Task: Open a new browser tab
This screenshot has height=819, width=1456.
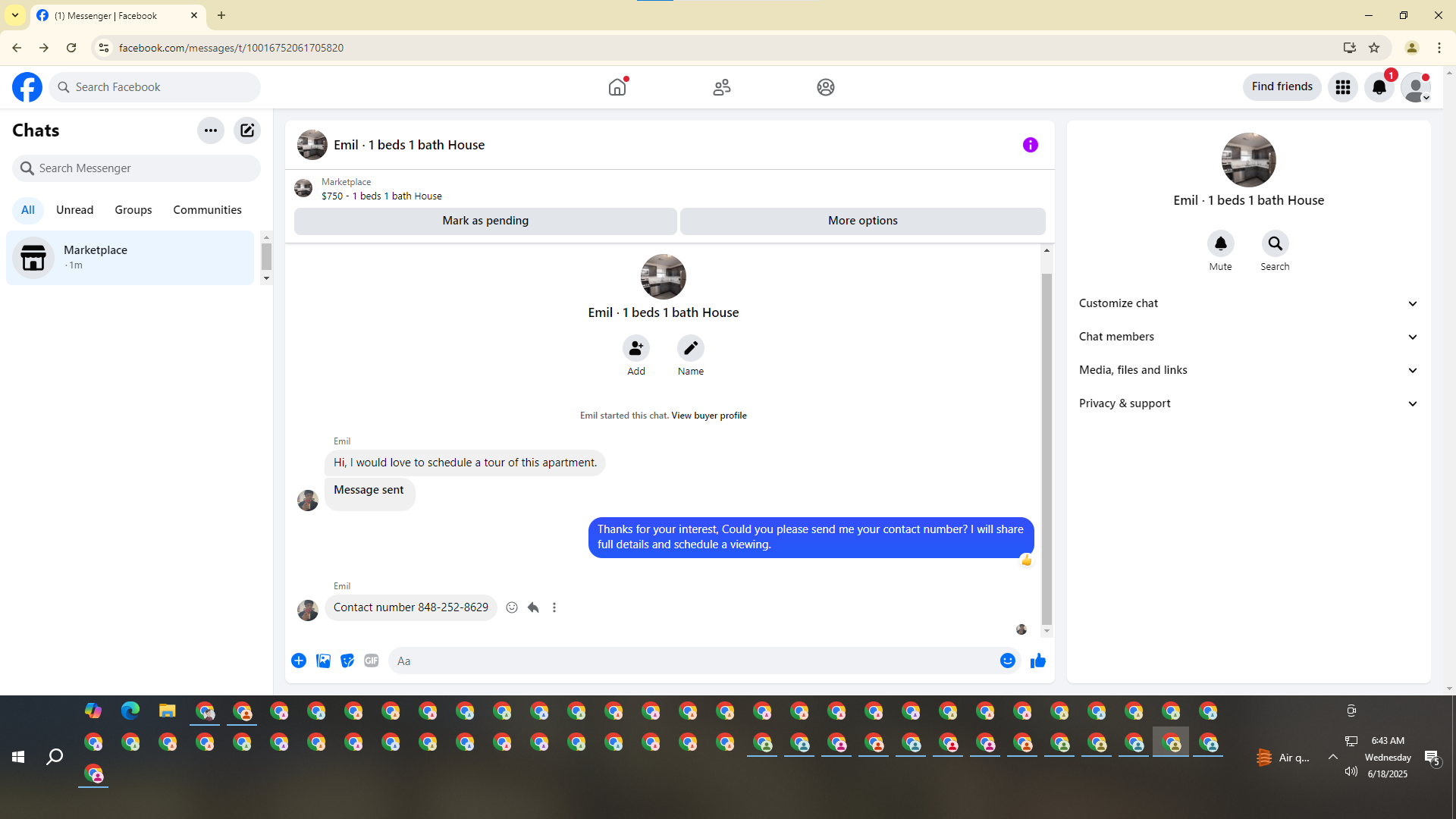Action: 221,15
